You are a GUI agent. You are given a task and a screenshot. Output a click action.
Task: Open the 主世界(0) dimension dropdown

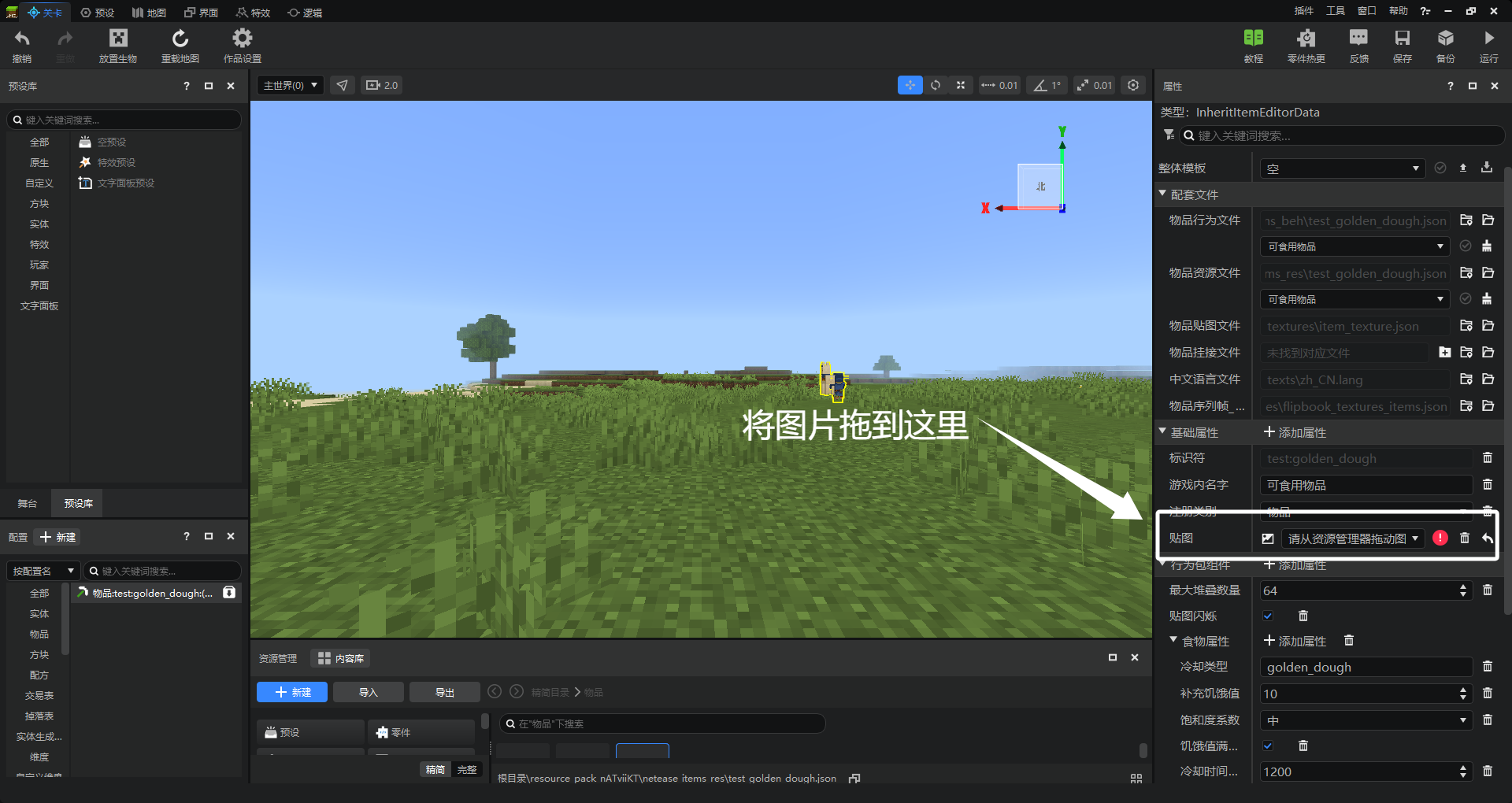click(x=290, y=85)
